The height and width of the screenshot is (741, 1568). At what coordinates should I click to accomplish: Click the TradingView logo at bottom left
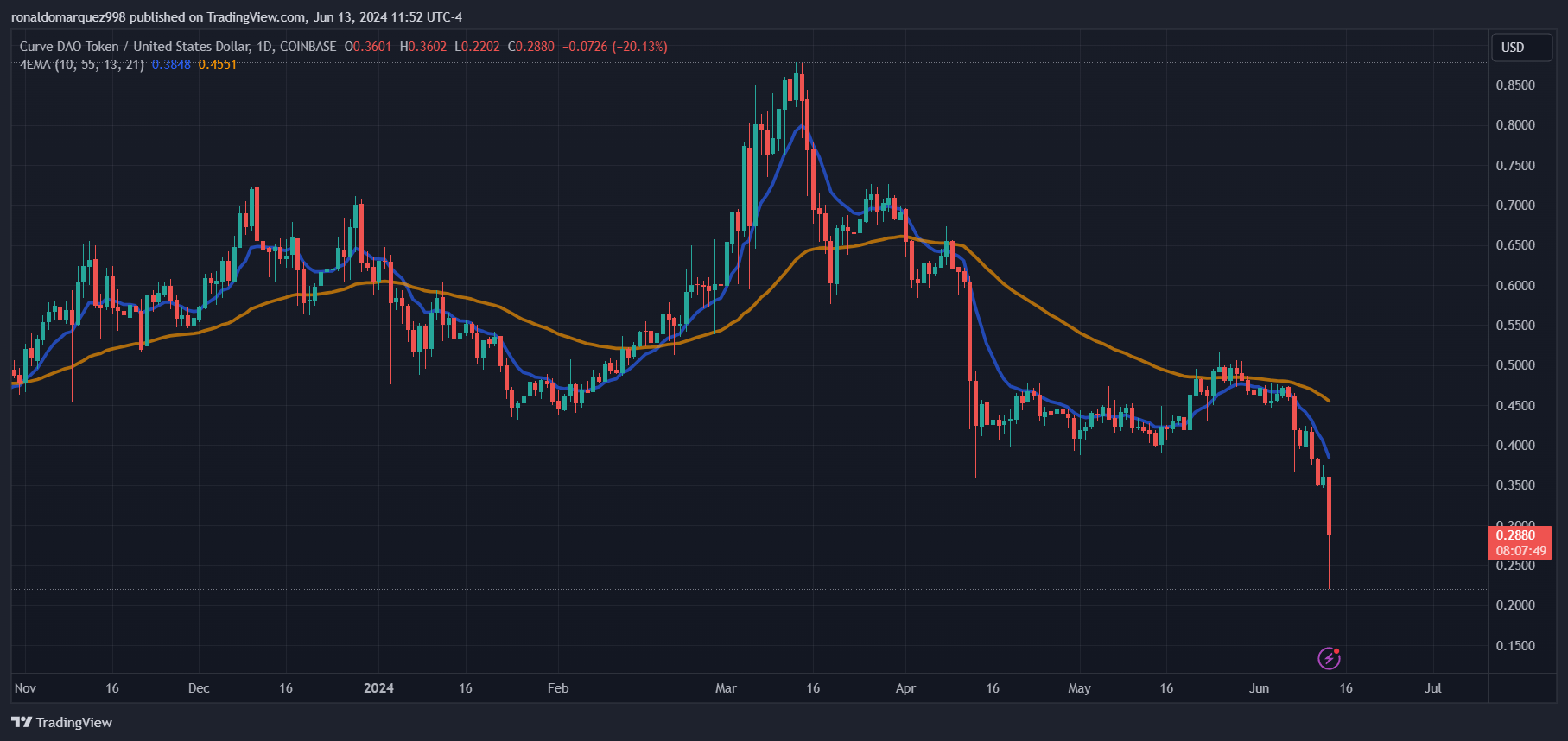coord(61,722)
